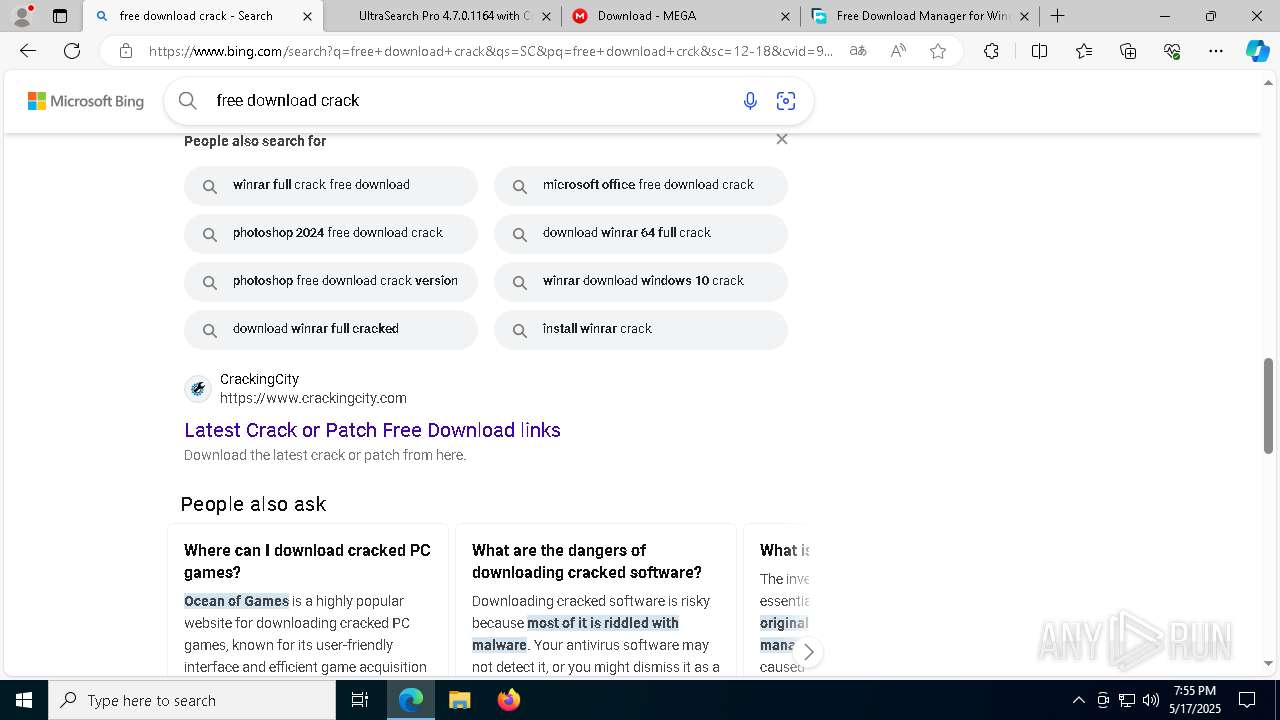1280x720 pixels.
Task: Show next People also ask card
Action: [808, 652]
